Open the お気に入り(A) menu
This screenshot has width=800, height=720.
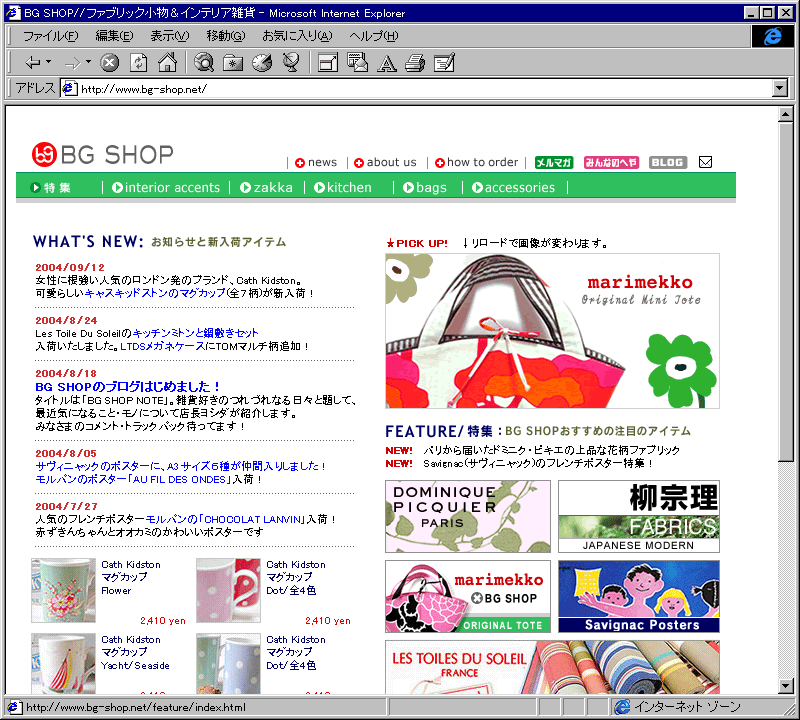(297, 36)
